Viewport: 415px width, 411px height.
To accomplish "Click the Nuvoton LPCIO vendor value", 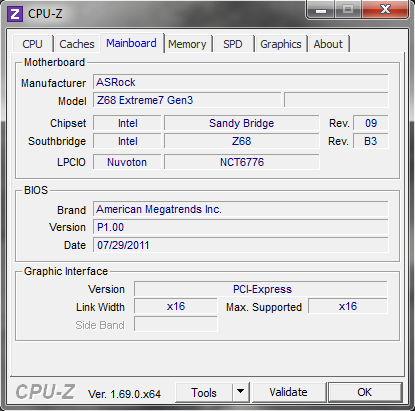I will (127, 162).
